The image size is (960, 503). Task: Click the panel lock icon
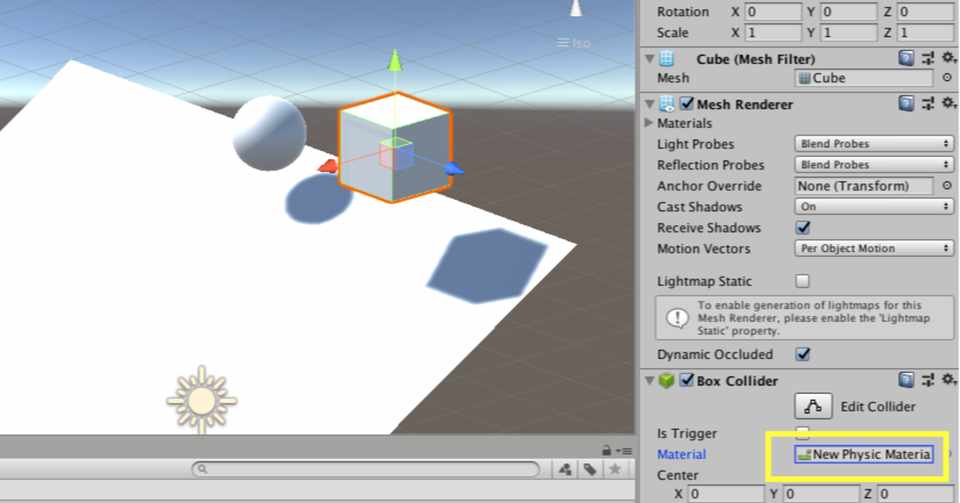pyautogui.click(x=606, y=450)
